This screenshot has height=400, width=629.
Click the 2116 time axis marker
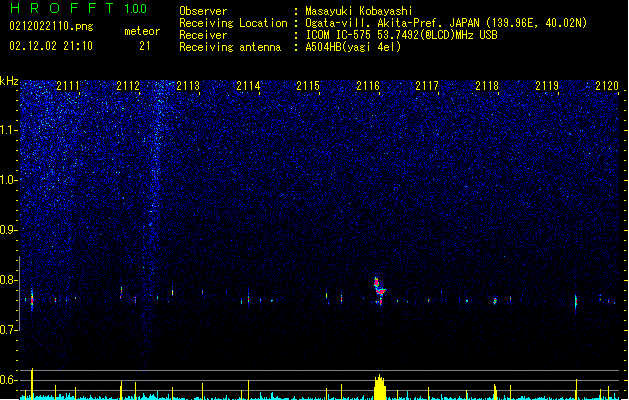tap(368, 86)
